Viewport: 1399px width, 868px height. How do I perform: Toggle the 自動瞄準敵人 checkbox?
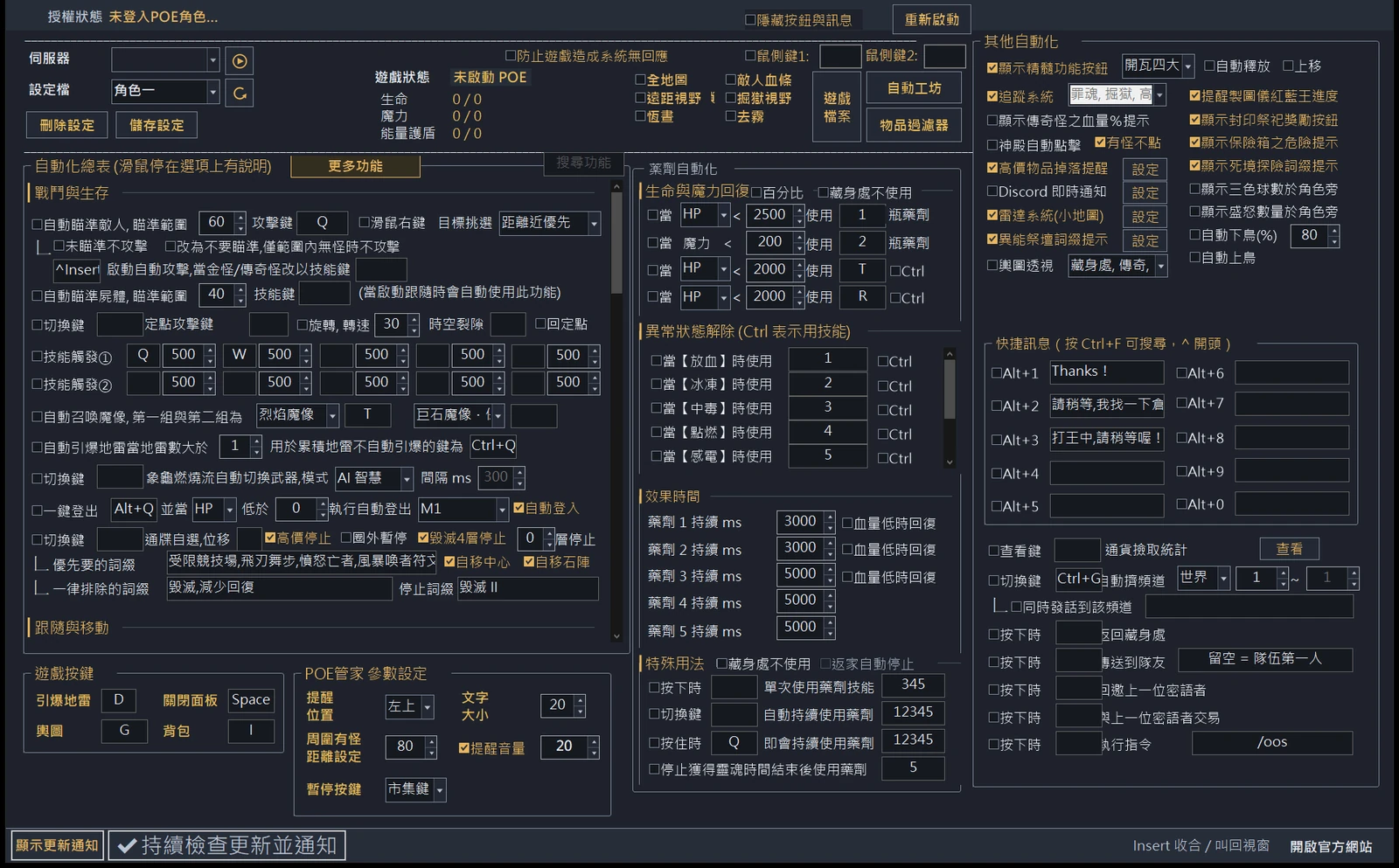click(38, 225)
